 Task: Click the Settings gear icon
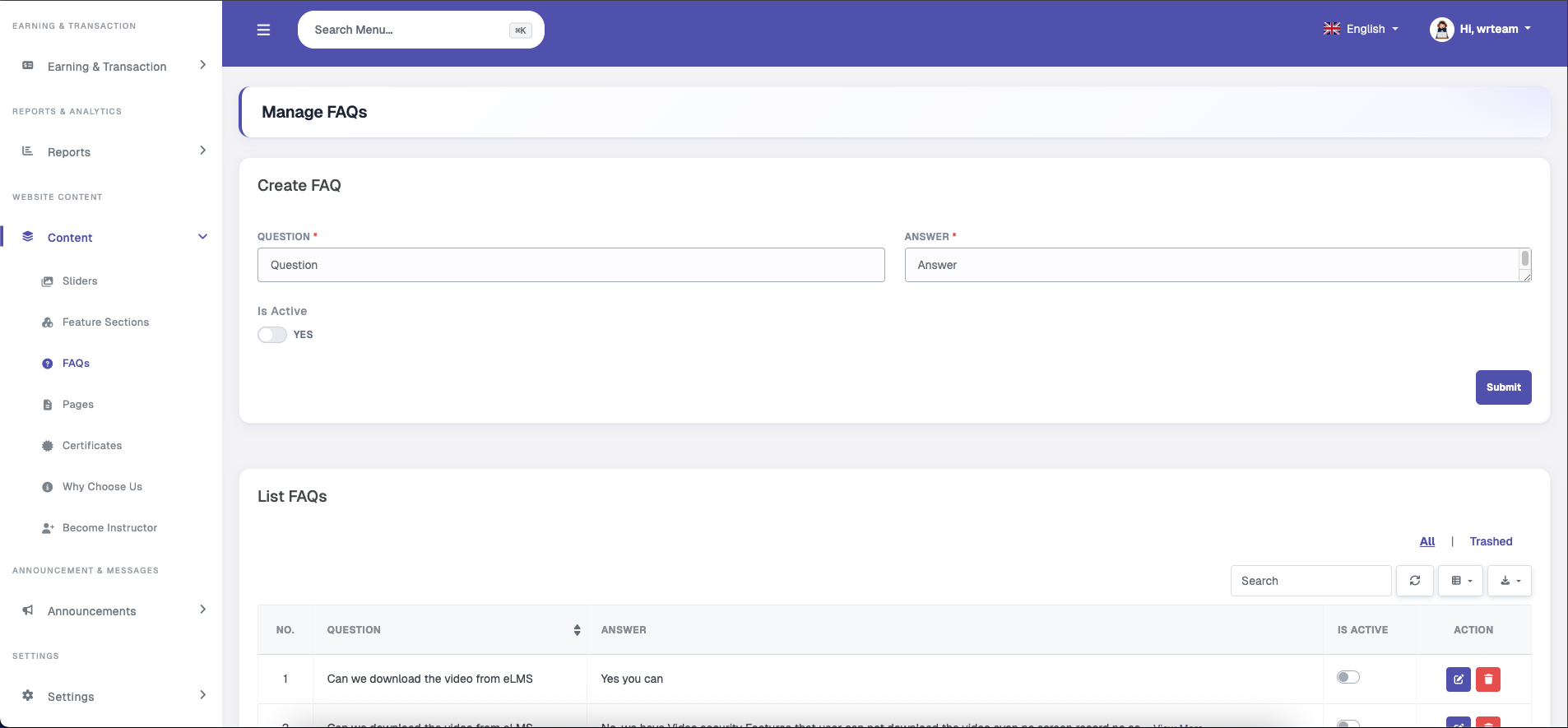[x=28, y=696]
